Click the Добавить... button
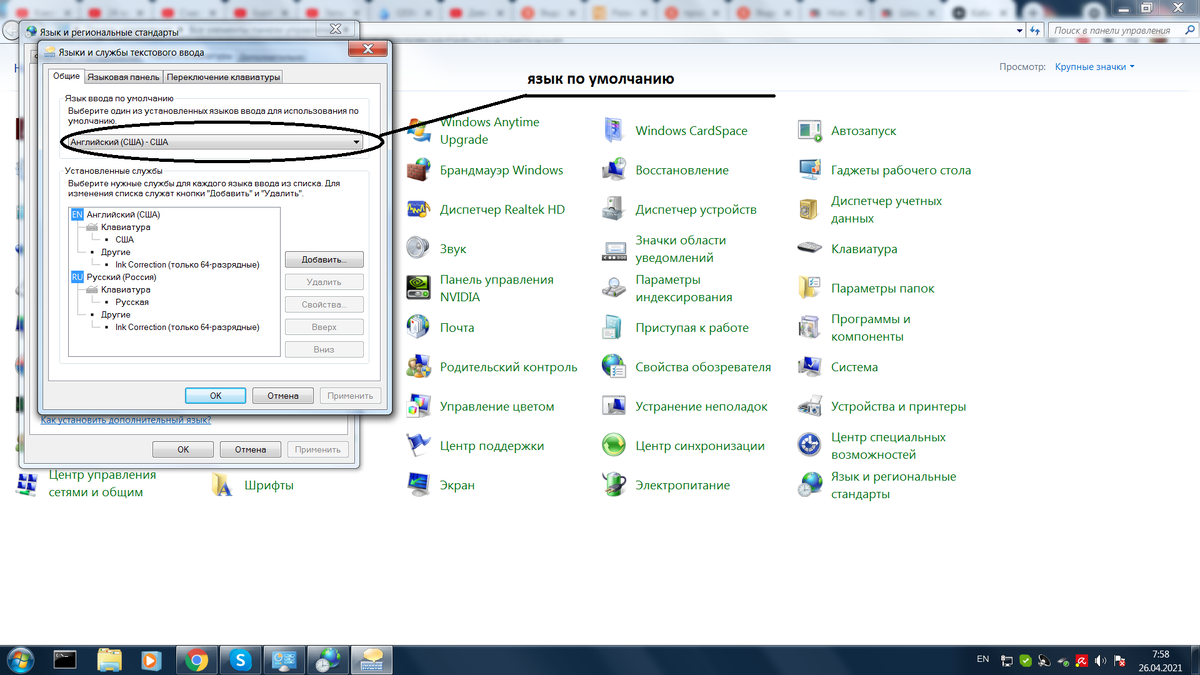The height and width of the screenshot is (675, 1200). tap(324, 259)
